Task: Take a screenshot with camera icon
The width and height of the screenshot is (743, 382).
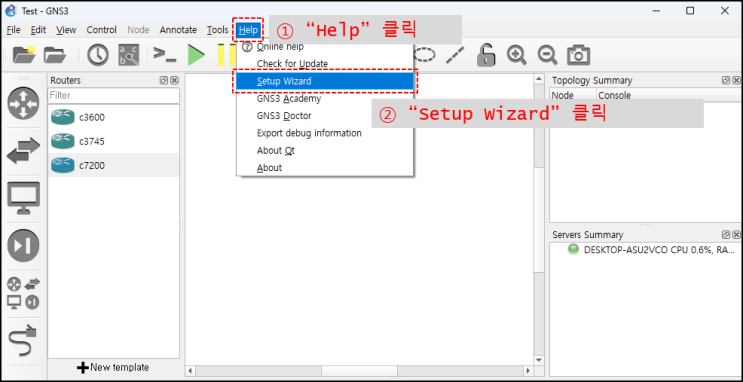Action: click(579, 55)
